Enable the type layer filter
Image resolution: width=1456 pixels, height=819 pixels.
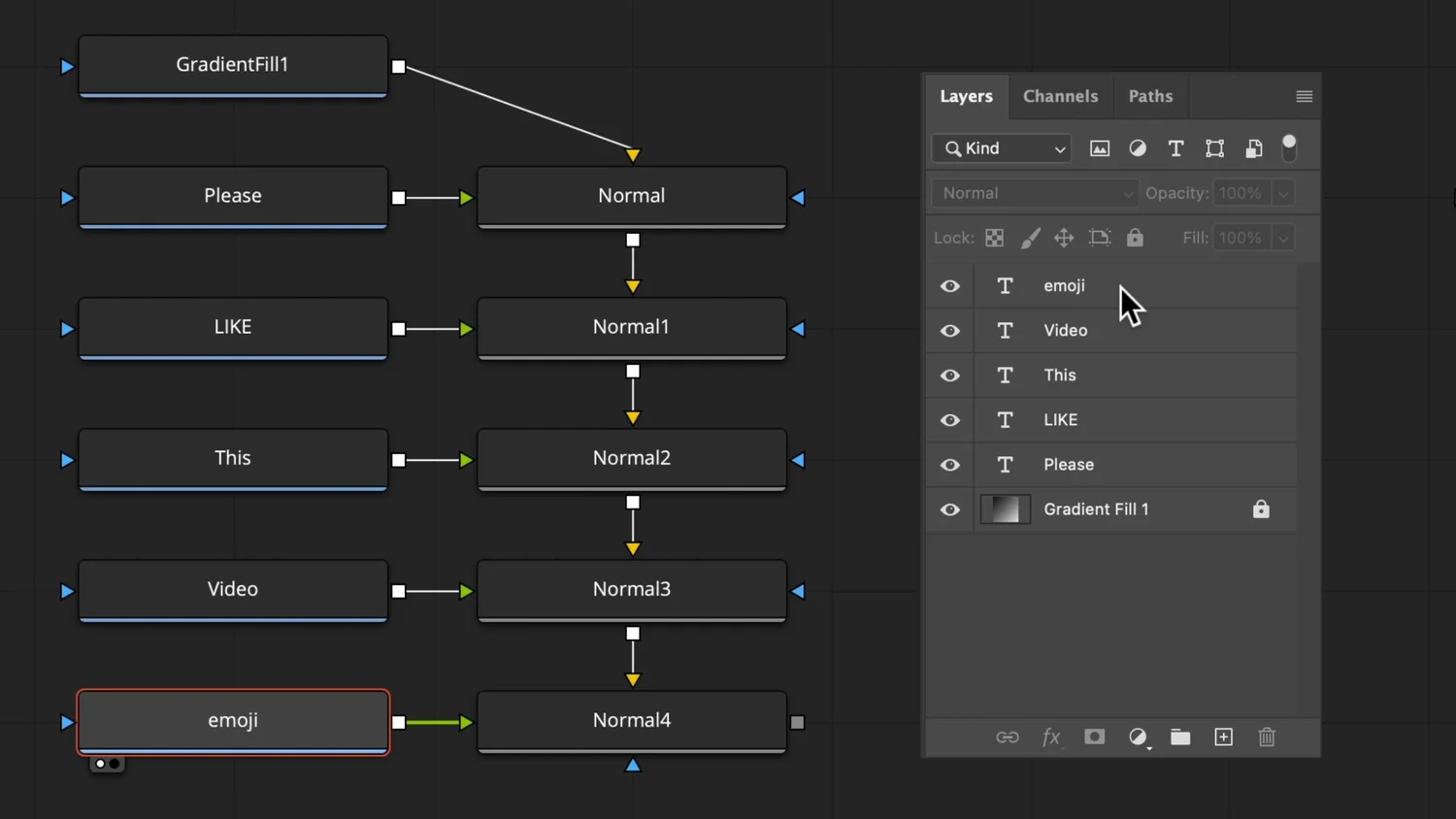click(x=1175, y=147)
